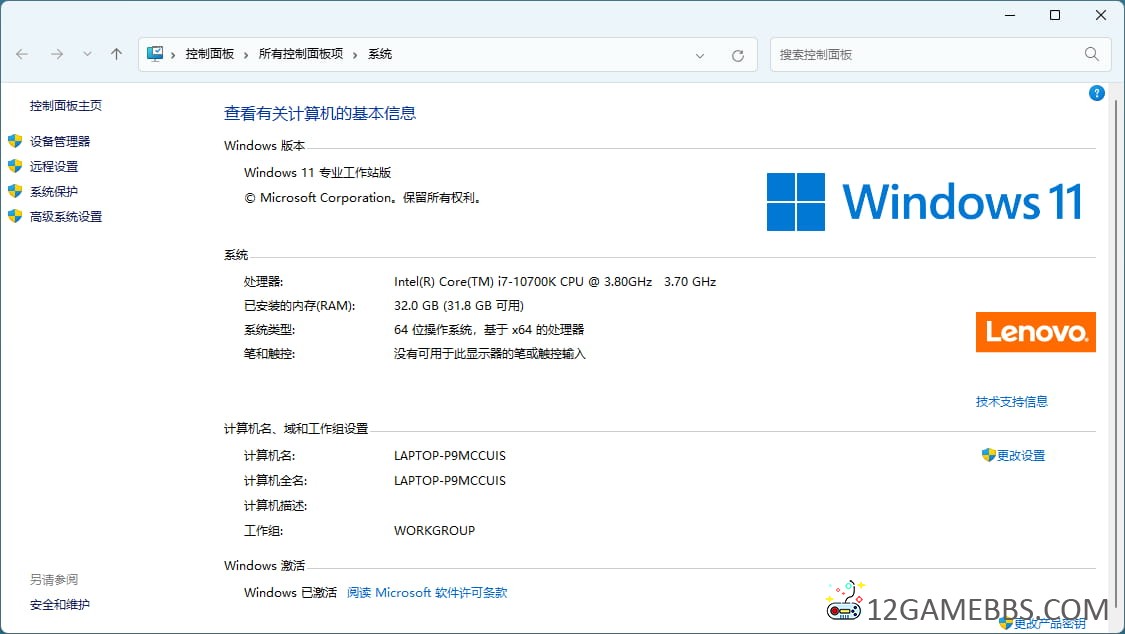Click the Back navigation arrow

click(x=22, y=54)
